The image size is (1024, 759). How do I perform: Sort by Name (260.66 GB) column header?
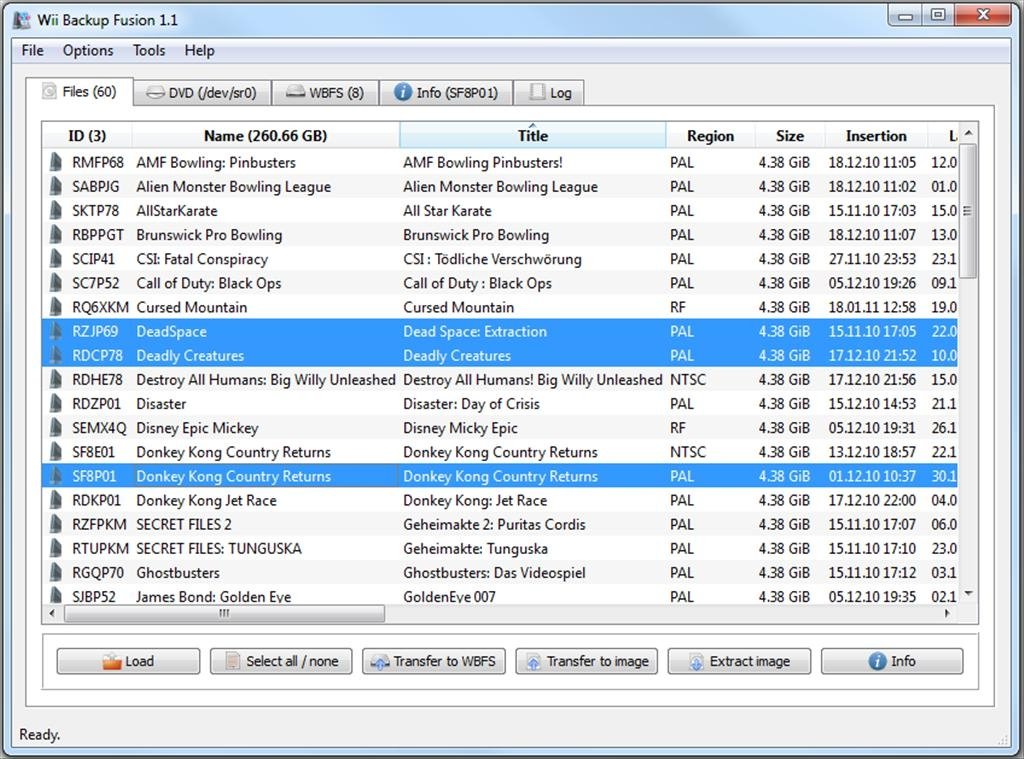(x=265, y=135)
